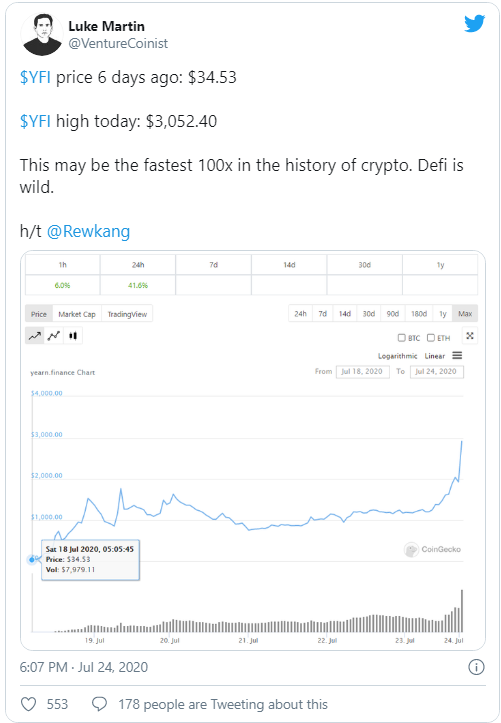Open the From date Jul 18, 2020 field
501x723 pixels.
[x=363, y=372]
